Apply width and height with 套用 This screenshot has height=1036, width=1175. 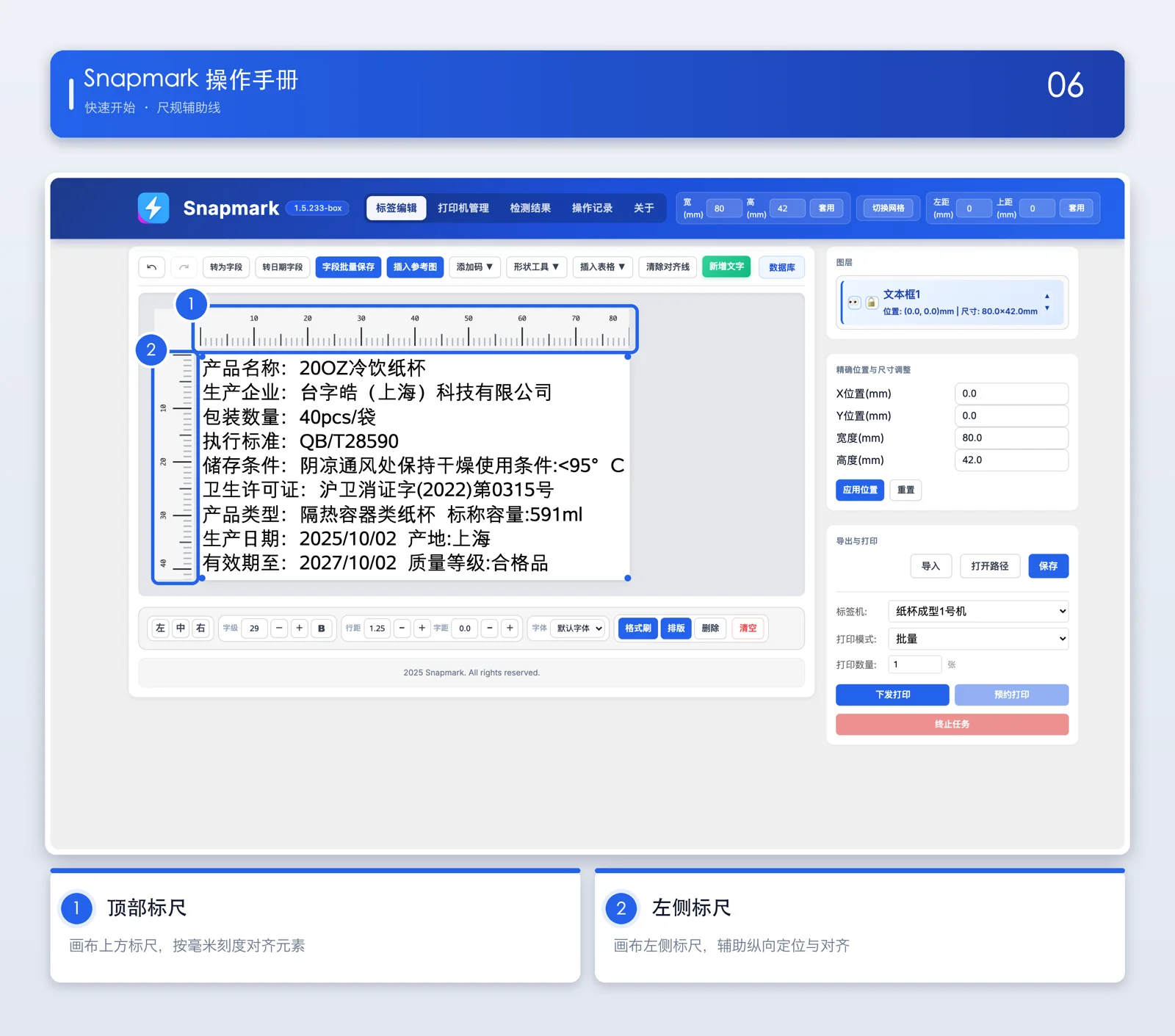(x=827, y=209)
